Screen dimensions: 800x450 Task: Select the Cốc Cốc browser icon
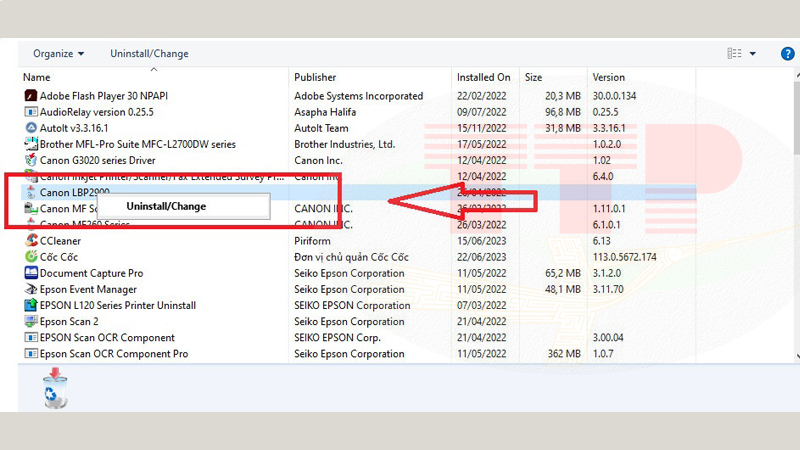coord(30,257)
